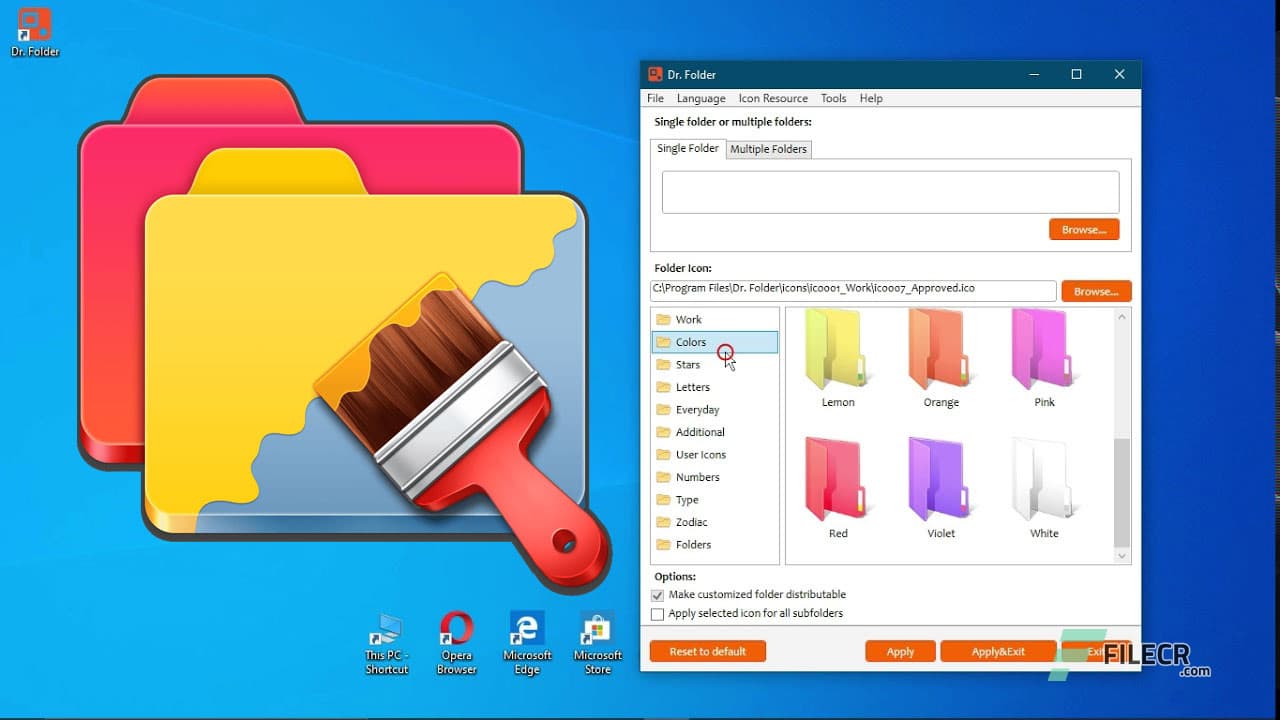
Task: Open the Tools menu
Action: coord(833,98)
